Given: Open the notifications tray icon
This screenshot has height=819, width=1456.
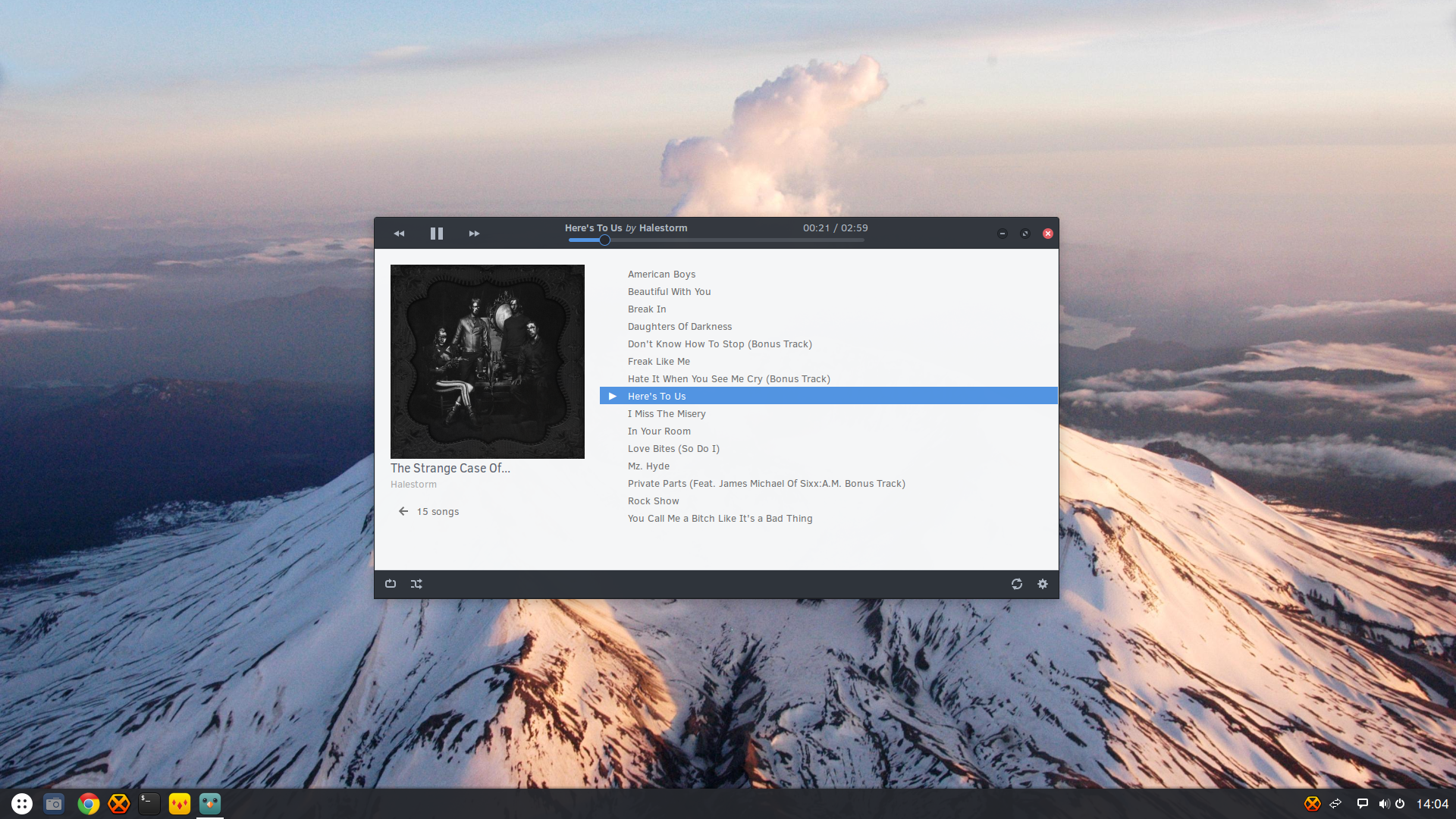Looking at the screenshot, I should click(1363, 804).
